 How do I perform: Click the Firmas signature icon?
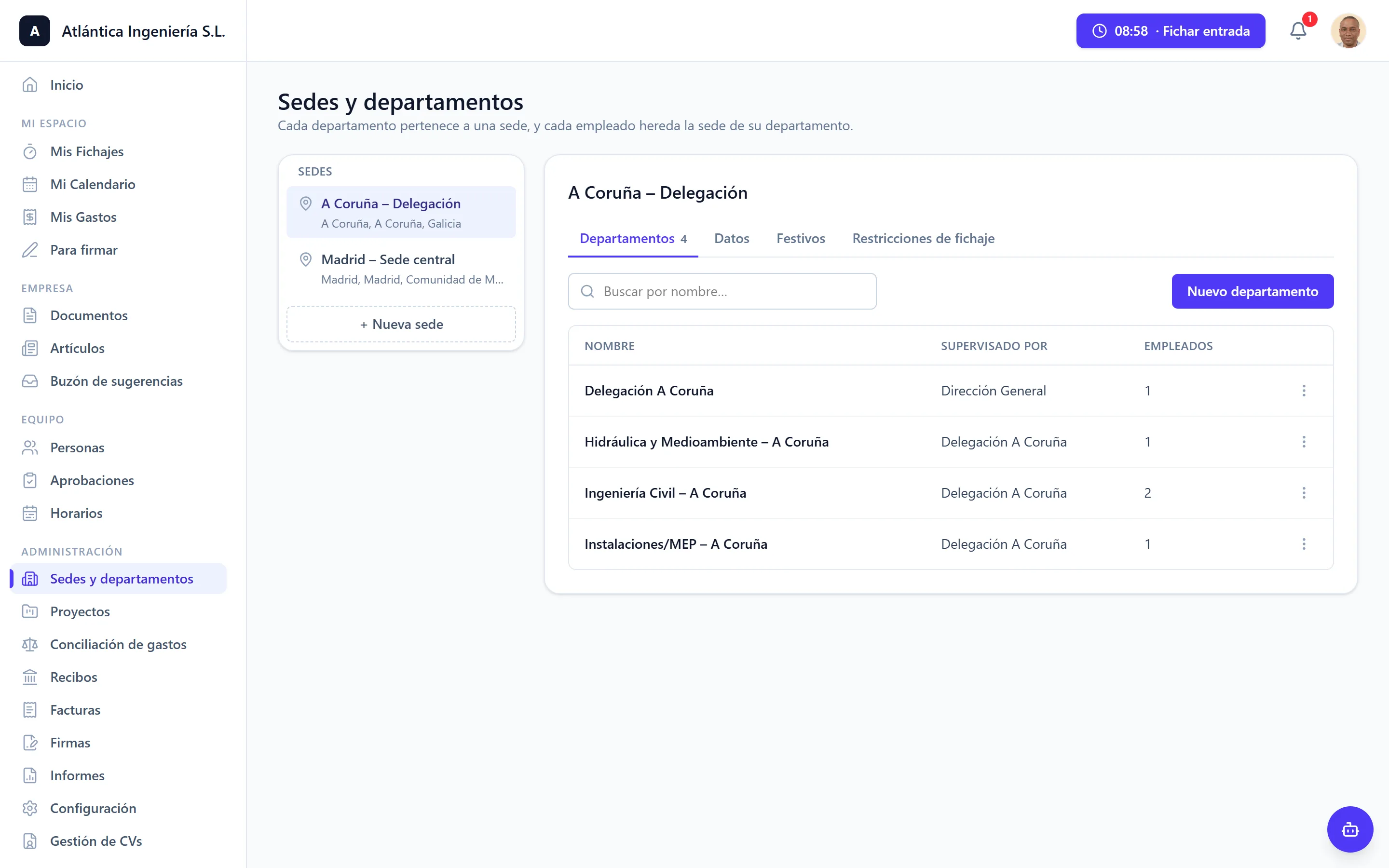(x=30, y=742)
